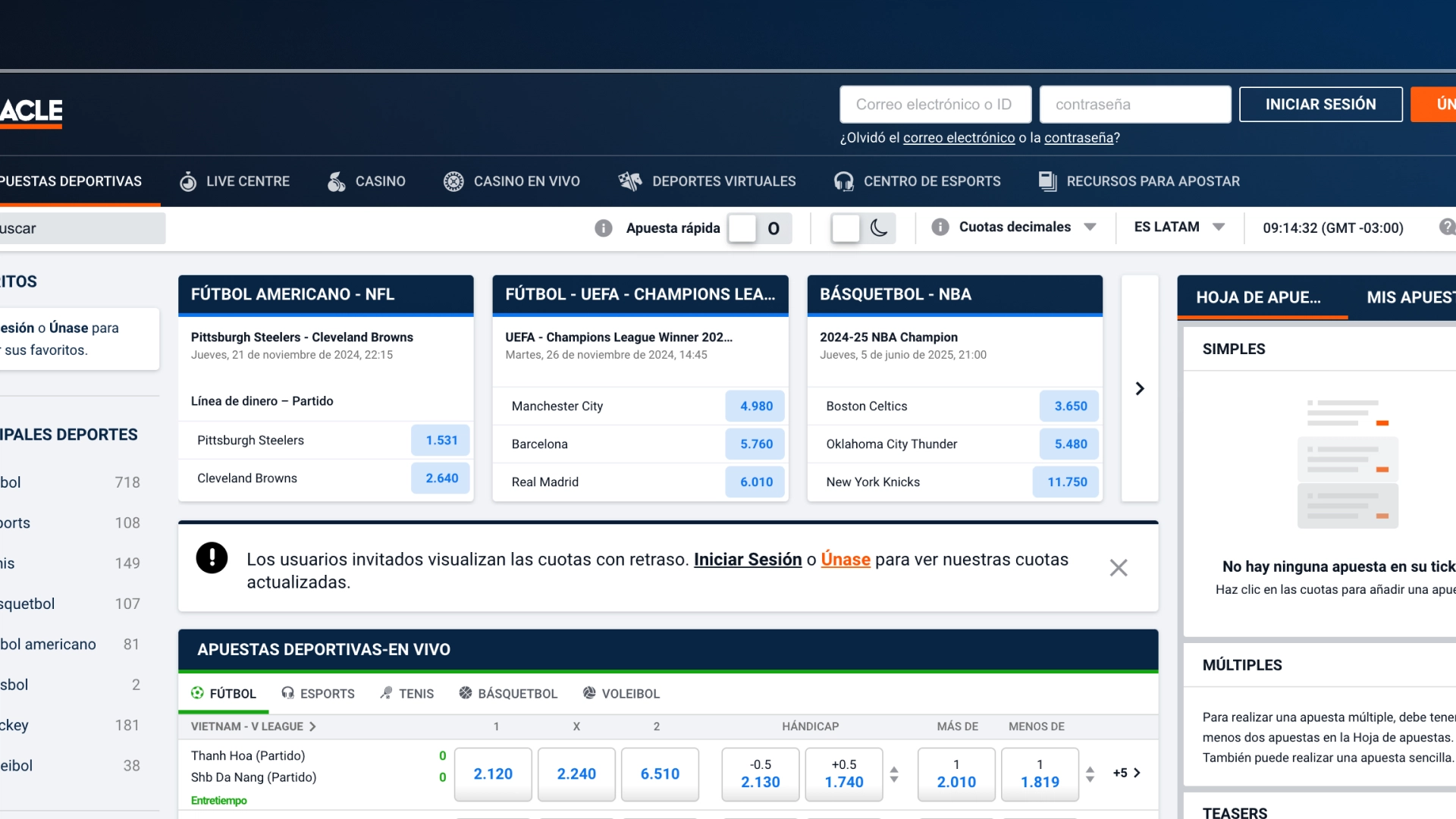Click the Recursos para Apostar document icon

pyautogui.click(x=1047, y=181)
